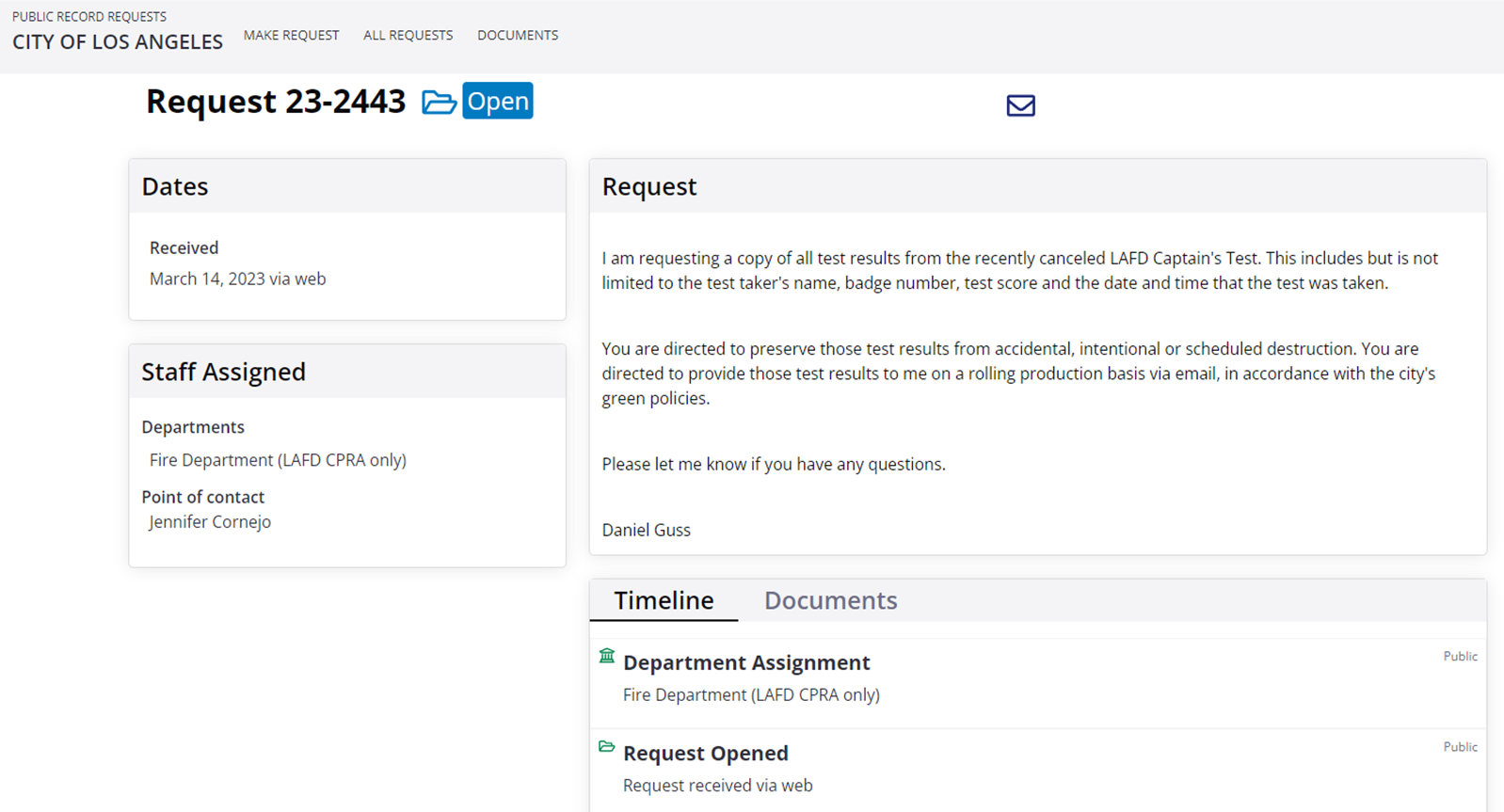Click 'Please let me know if you have any questions.'
Screen dimensions: 1504x812
tap(774, 464)
